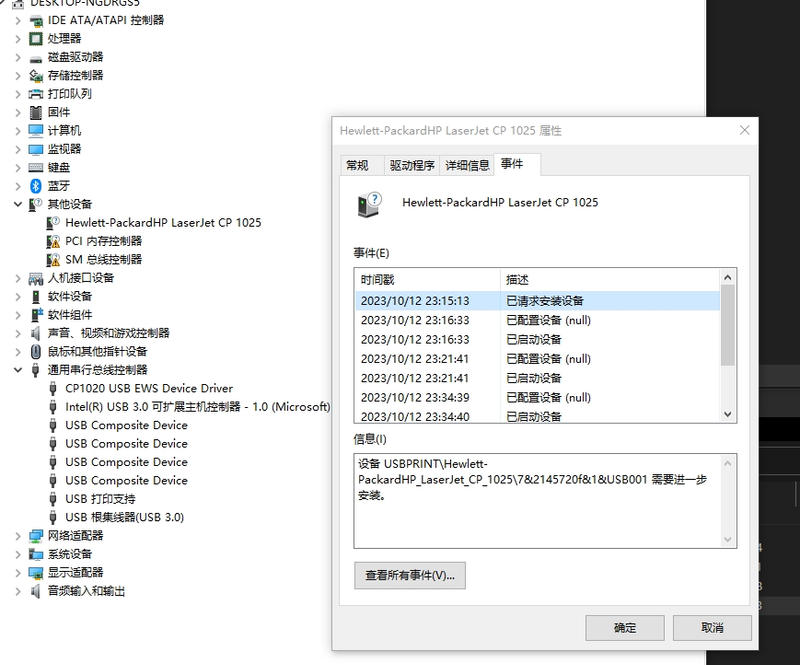Viewport: 800px width, 665px height.
Task: Expand the 蓝牙 node
Action: (x=18, y=186)
